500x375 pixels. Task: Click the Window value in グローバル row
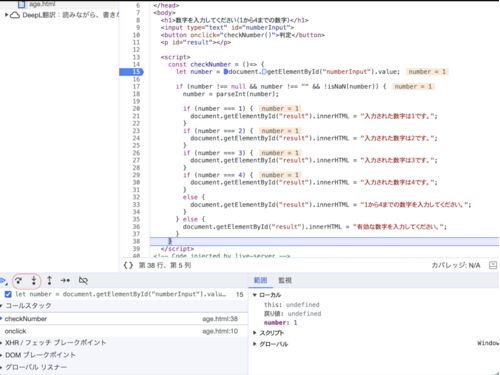coord(488,343)
